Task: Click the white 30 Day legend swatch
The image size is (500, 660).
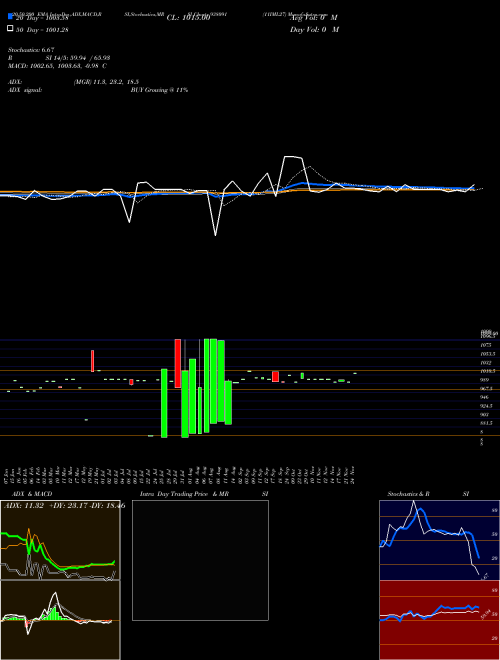Action: point(10,29)
